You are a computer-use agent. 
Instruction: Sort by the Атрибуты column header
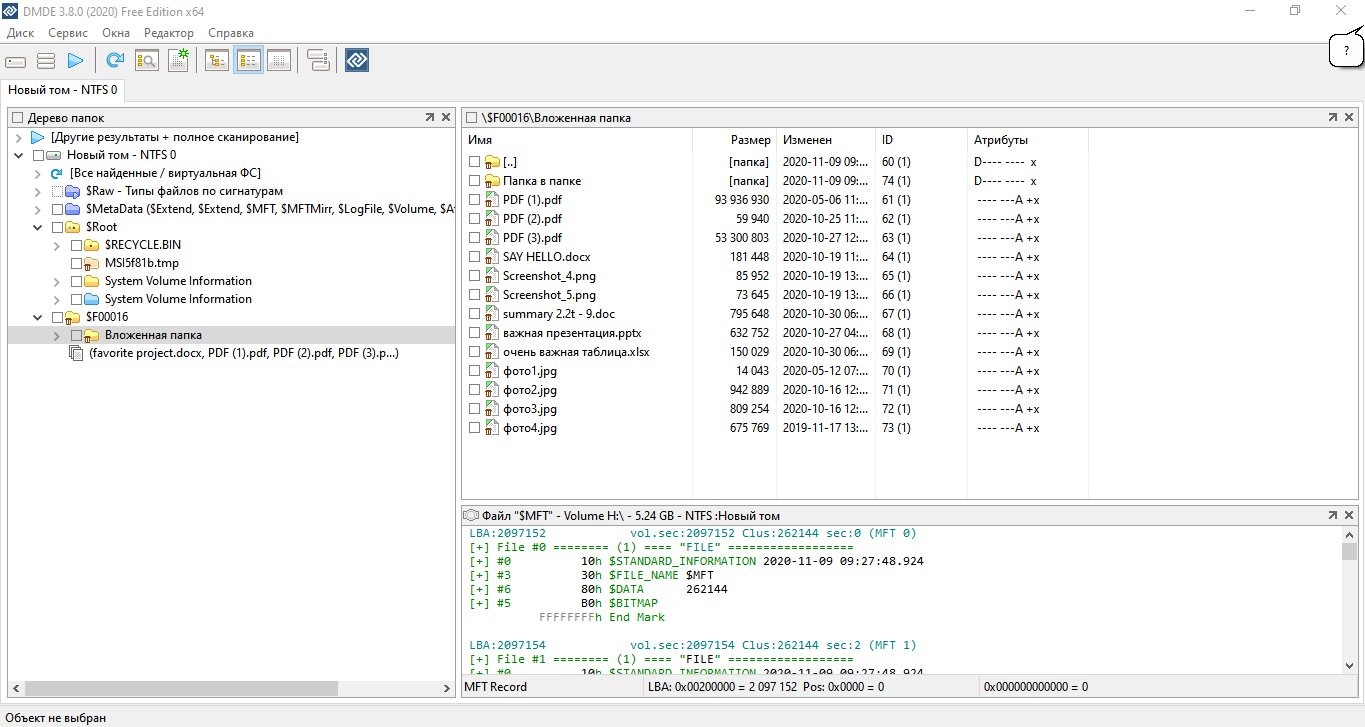tap(1027, 140)
